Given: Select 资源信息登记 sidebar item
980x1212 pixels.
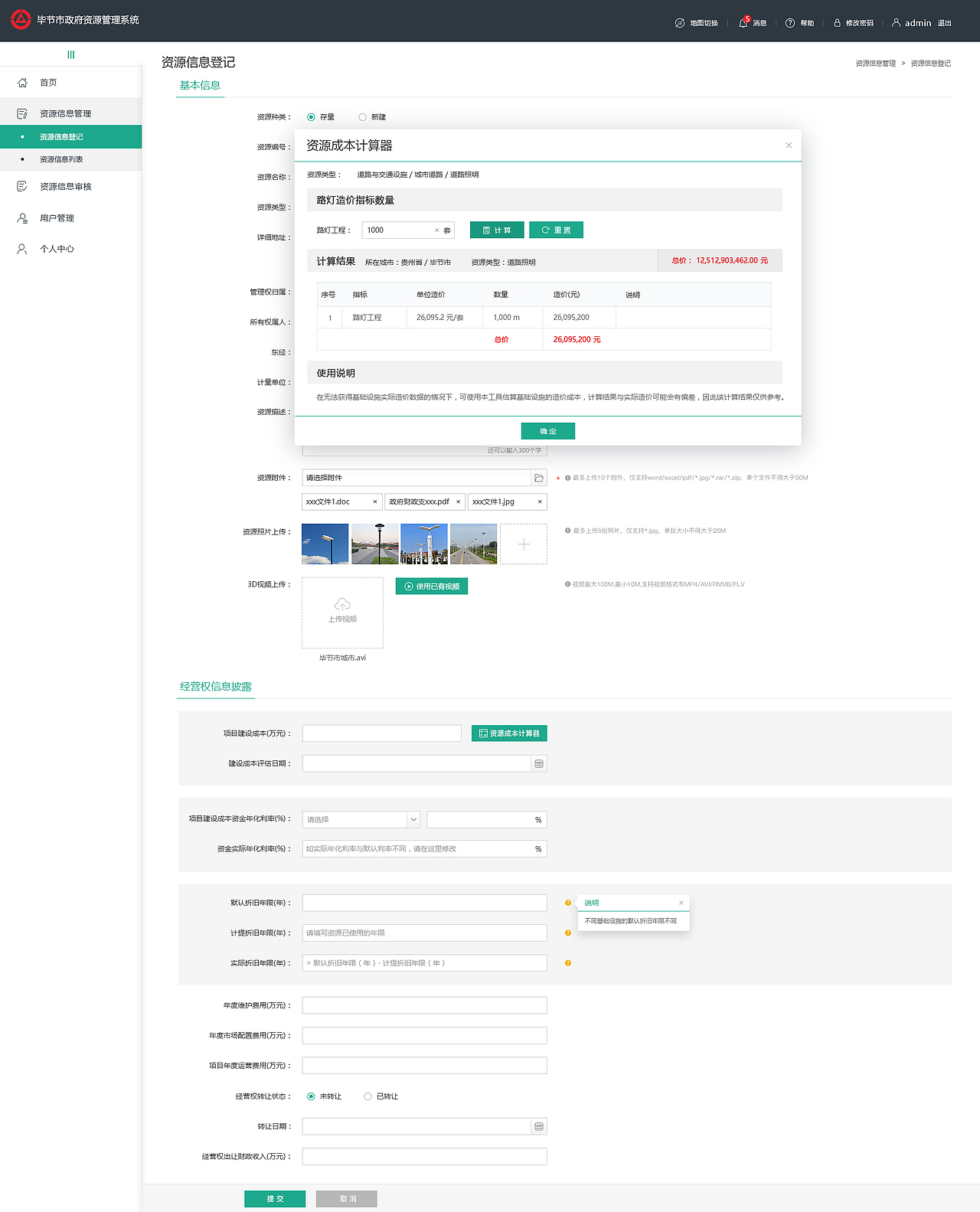Looking at the screenshot, I should tap(70, 137).
